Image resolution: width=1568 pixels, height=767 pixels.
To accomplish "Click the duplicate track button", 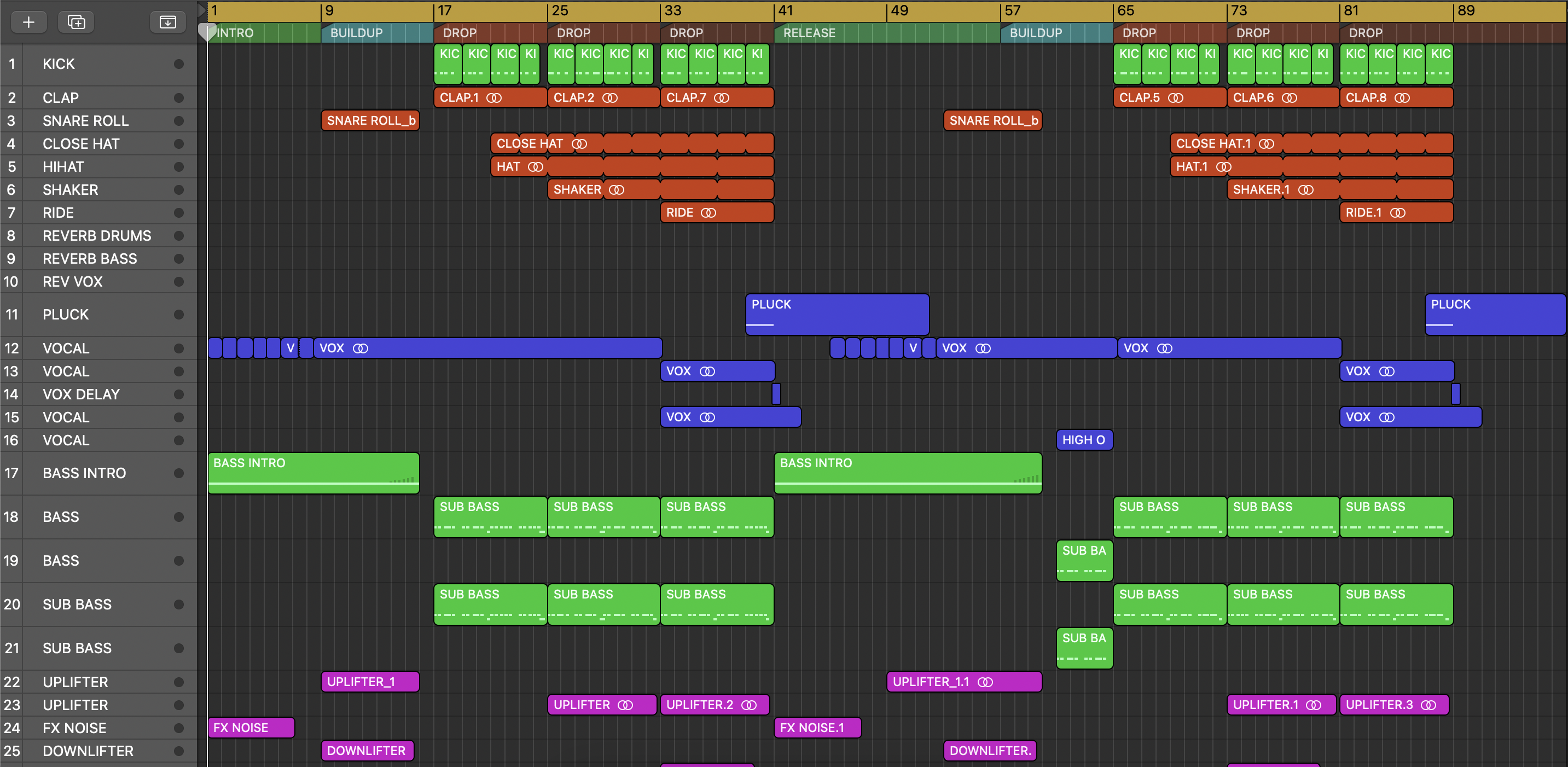I will (x=76, y=22).
